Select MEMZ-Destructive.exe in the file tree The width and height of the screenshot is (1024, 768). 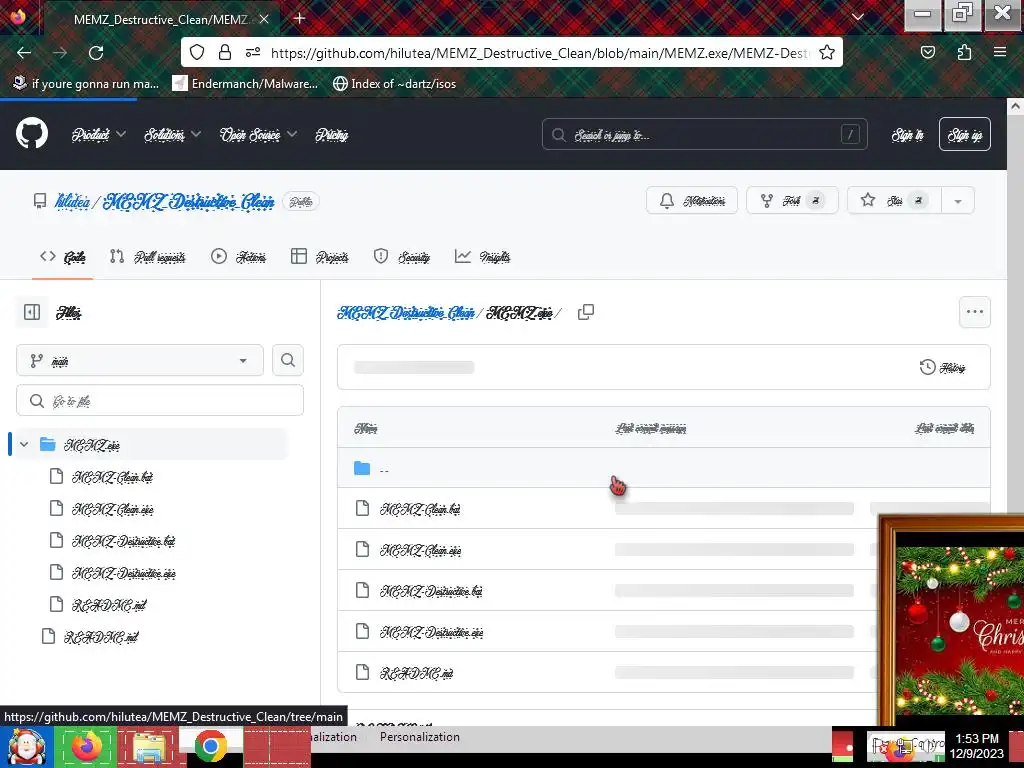pyautogui.click(x=123, y=573)
